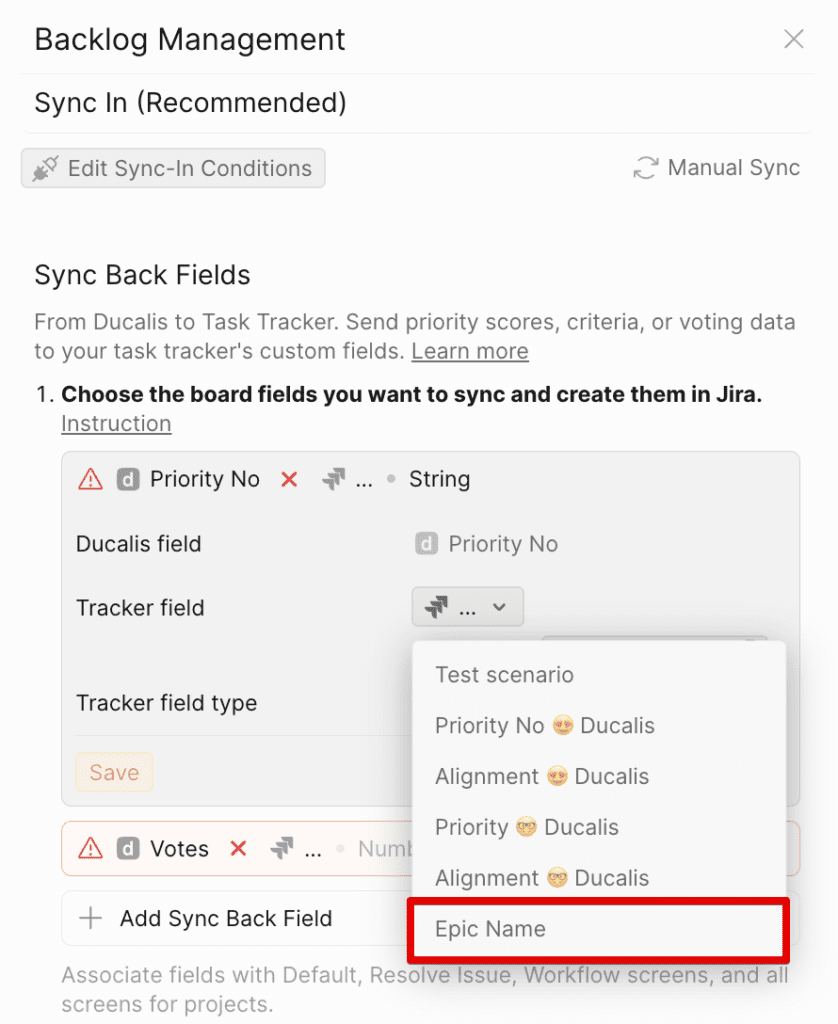838x1024 pixels.
Task: Close the Backlog Management panel
Action: (x=793, y=39)
